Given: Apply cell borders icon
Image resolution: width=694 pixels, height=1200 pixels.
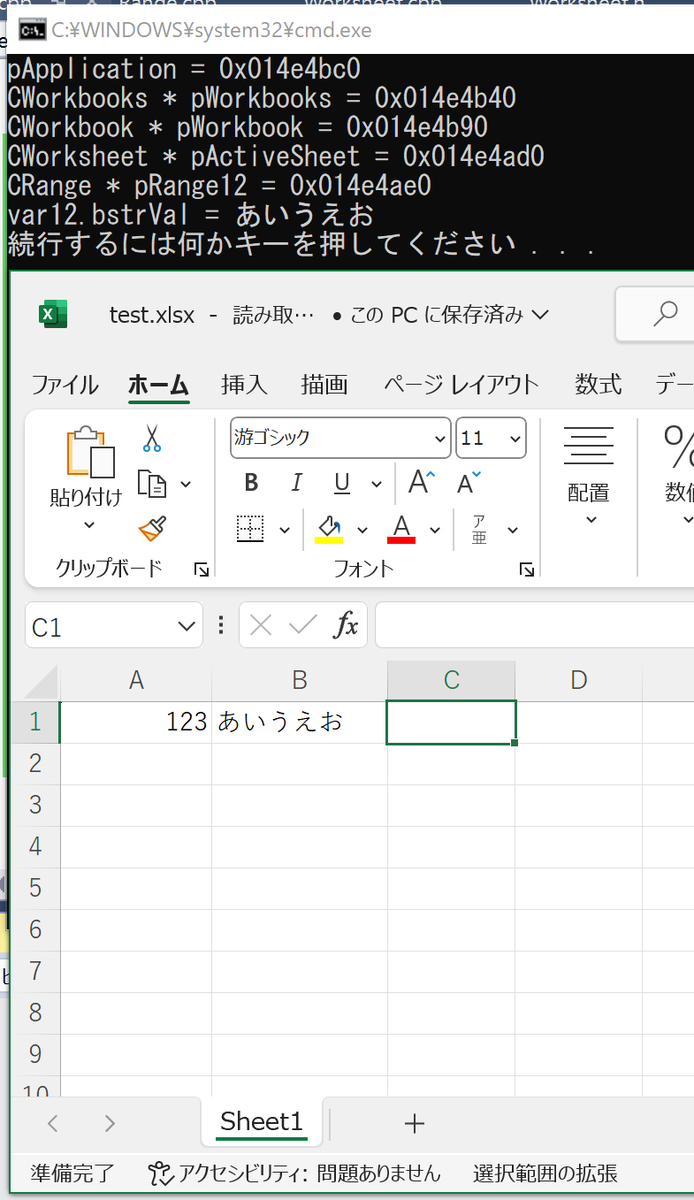Looking at the screenshot, I should tap(250, 529).
